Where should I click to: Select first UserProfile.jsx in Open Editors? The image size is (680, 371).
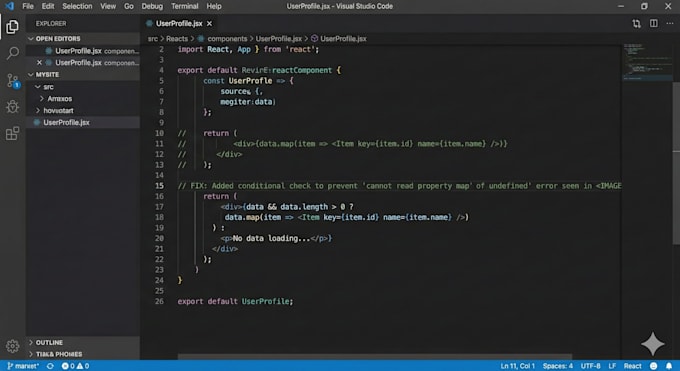tap(83, 51)
